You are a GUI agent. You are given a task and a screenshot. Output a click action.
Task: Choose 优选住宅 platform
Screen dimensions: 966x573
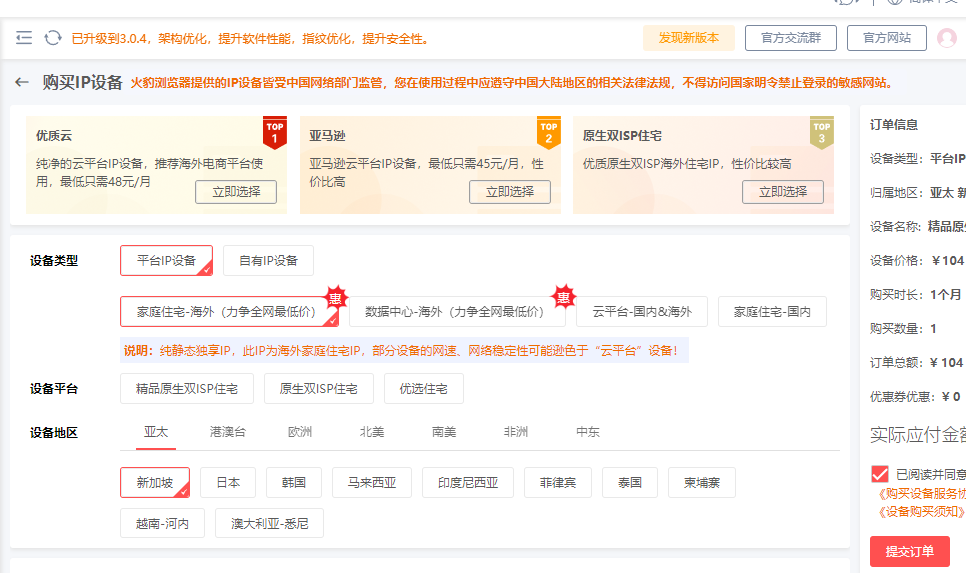(424, 389)
